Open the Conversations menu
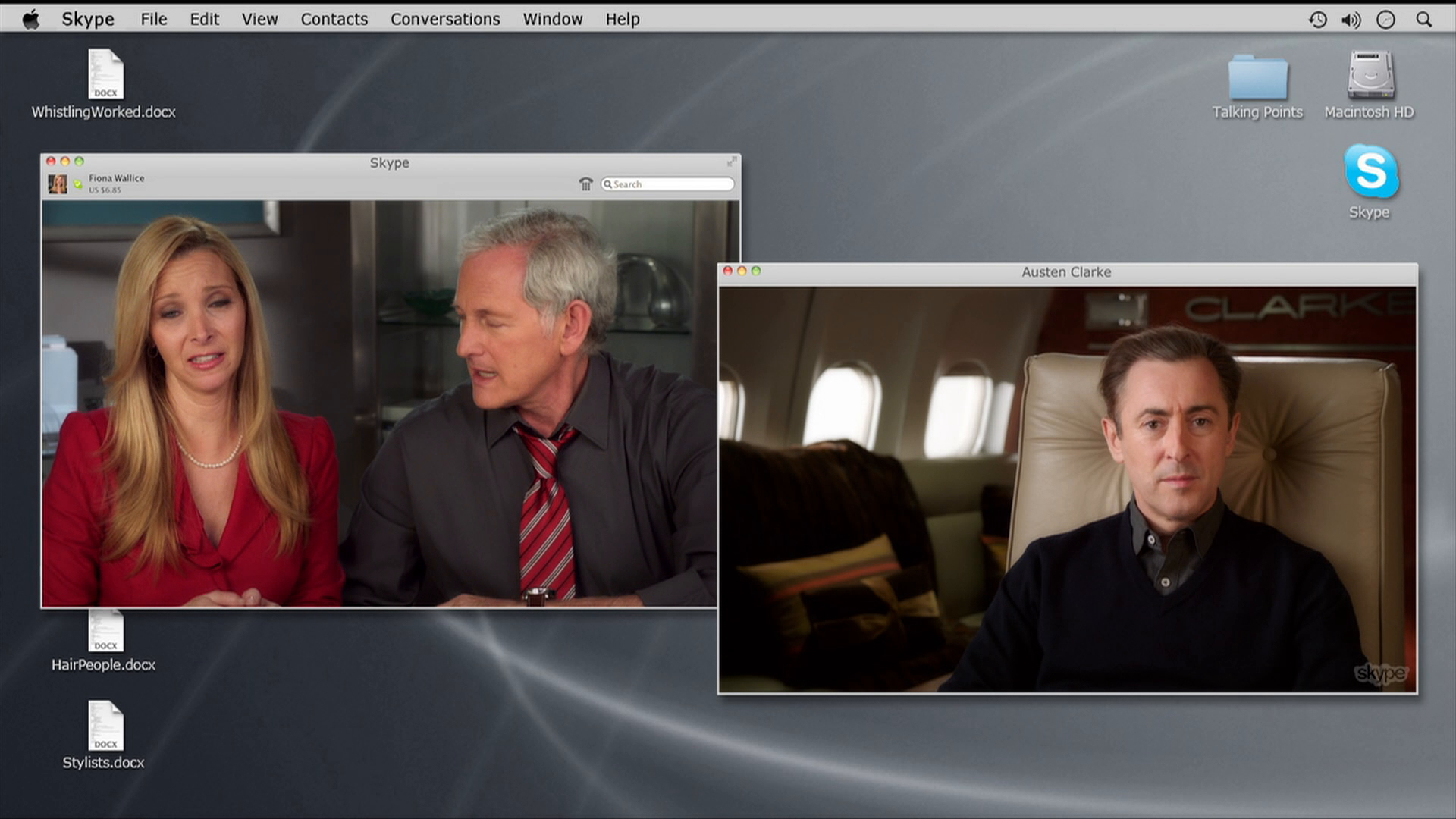This screenshot has width=1456, height=819. tap(445, 20)
